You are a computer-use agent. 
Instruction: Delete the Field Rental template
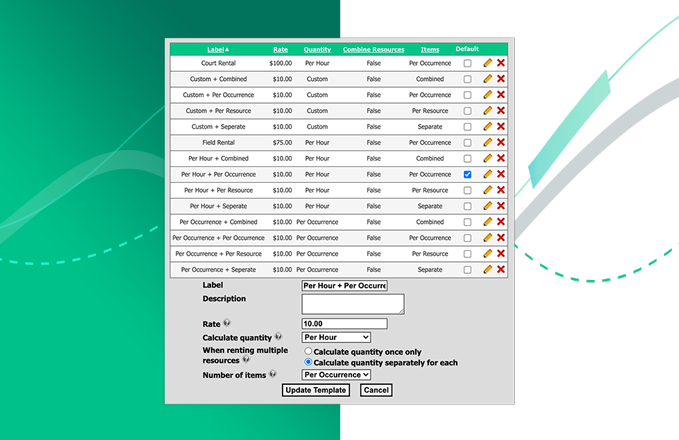click(x=501, y=143)
